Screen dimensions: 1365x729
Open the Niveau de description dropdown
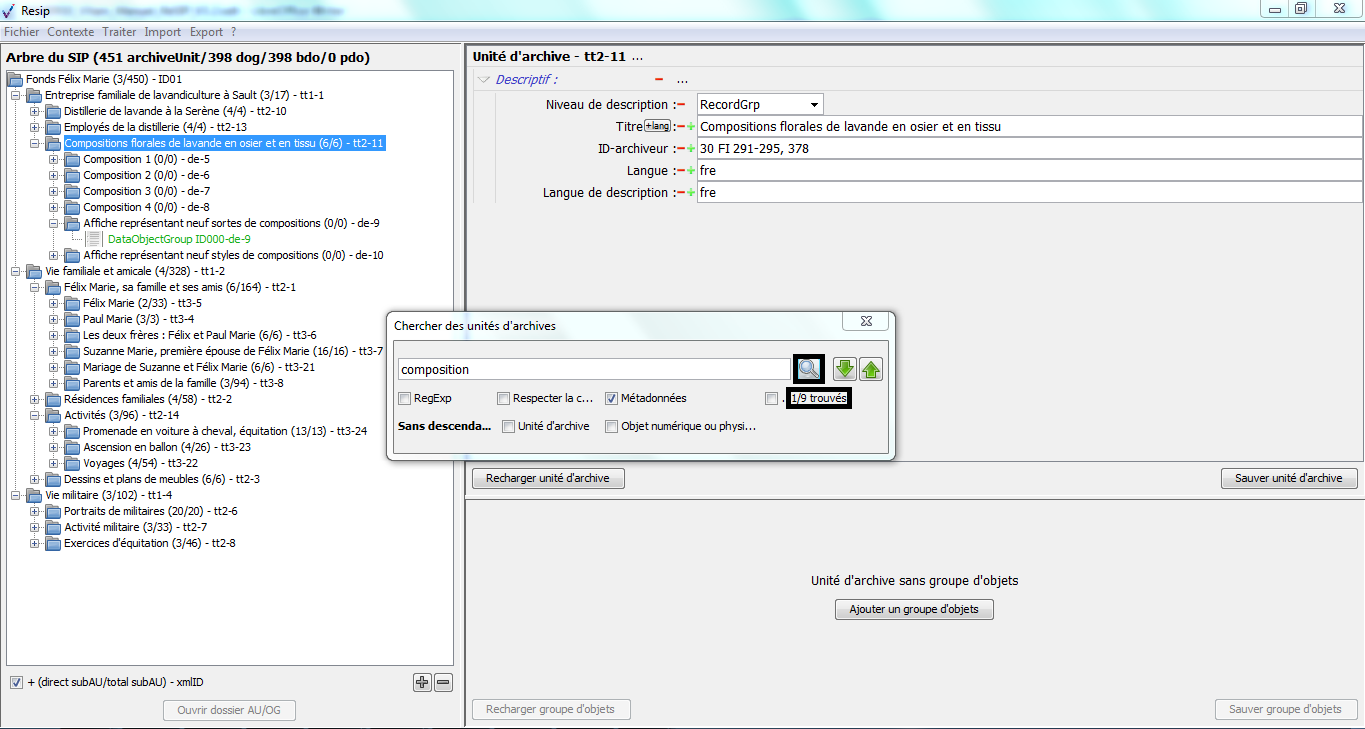[815, 105]
